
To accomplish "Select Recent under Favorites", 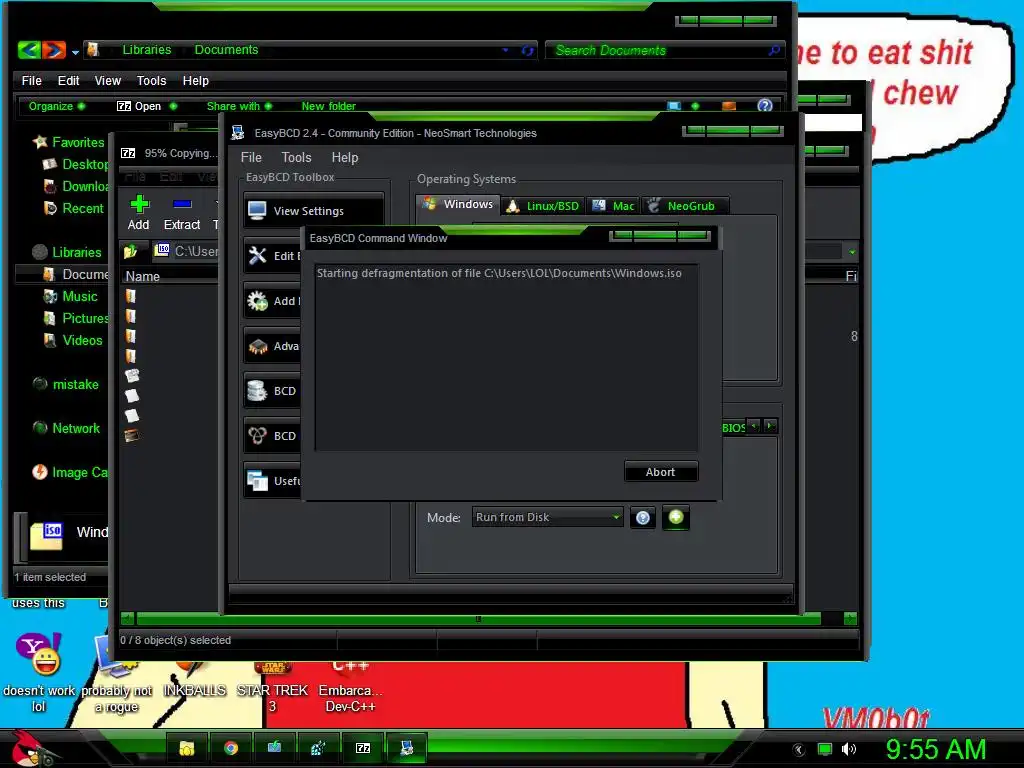I will [73, 208].
